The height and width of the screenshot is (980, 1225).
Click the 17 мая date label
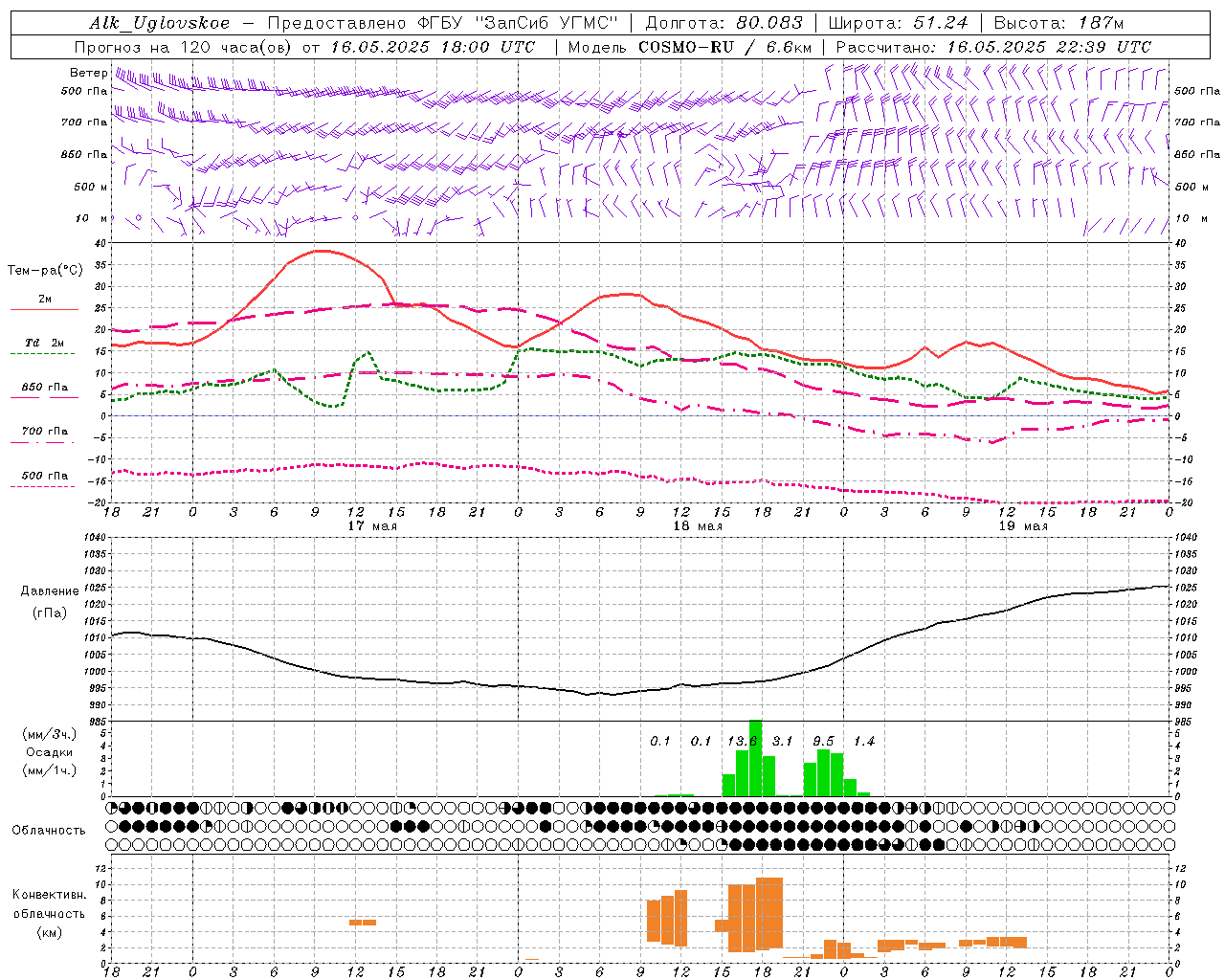pyautogui.click(x=372, y=526)
